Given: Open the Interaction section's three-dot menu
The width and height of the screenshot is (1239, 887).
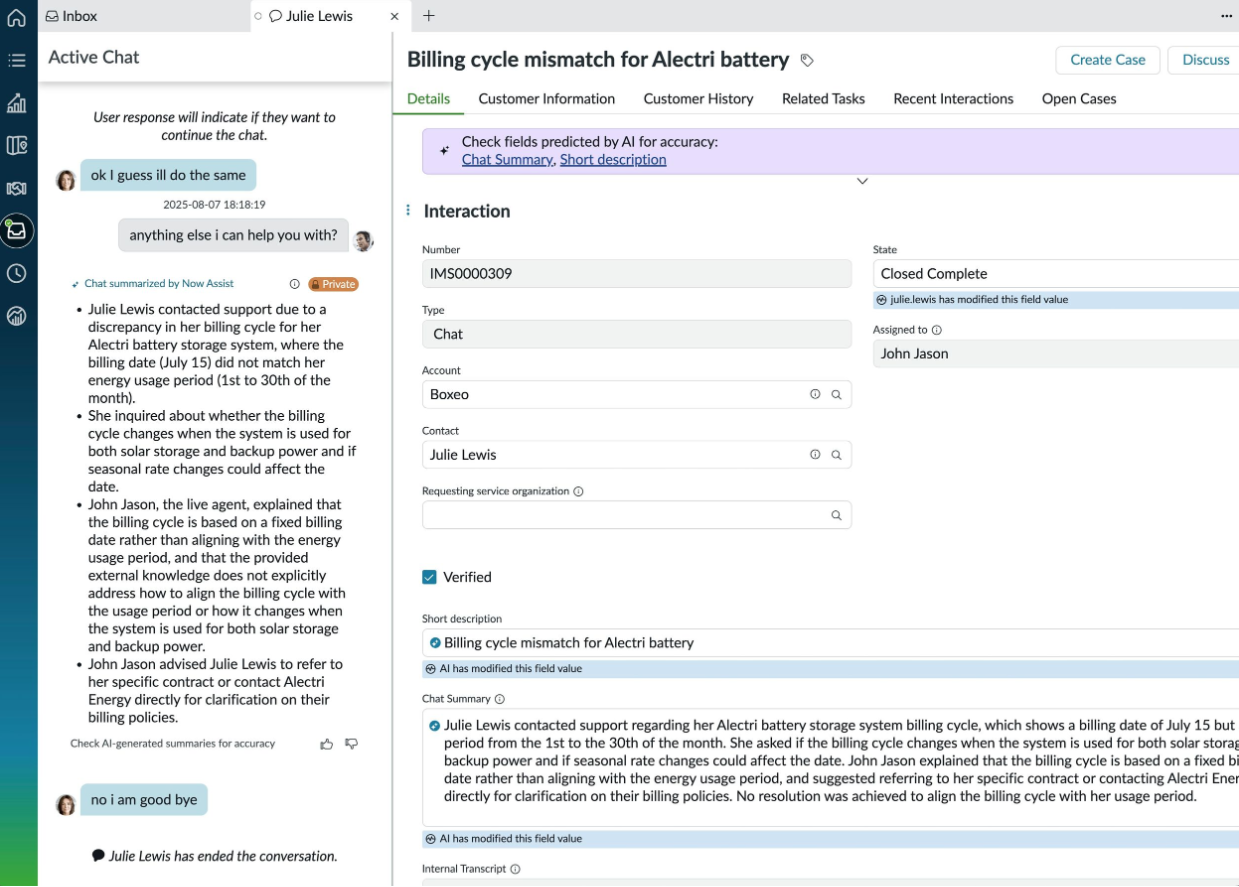Looking at the screenshot, I should point(408,211).
